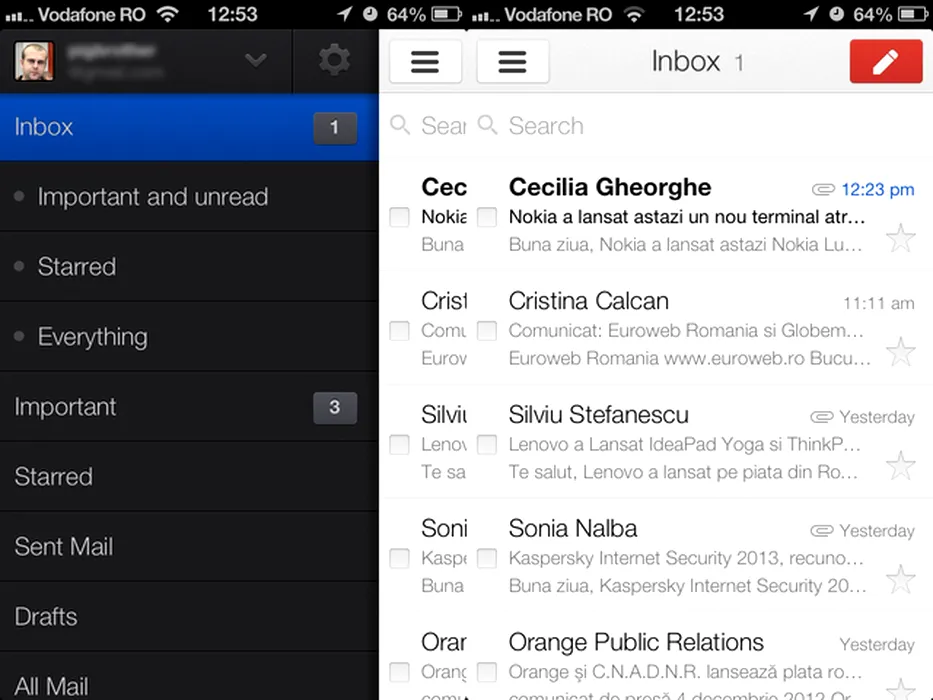Click the '12:23 pm' timestamp
The image size is (933, 700).
[x=878, y=190]
